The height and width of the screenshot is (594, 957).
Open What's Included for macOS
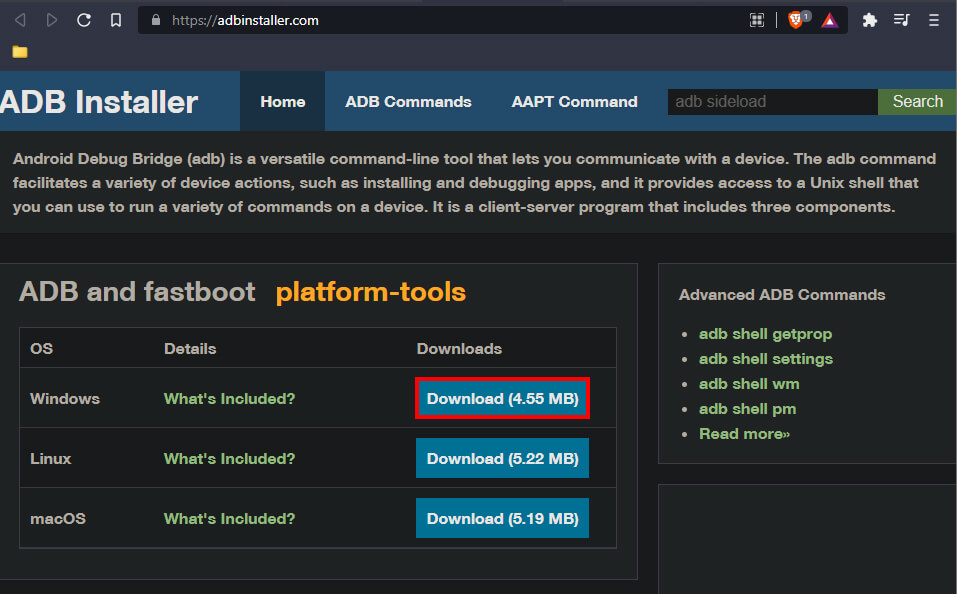click(x=229, y=518)
